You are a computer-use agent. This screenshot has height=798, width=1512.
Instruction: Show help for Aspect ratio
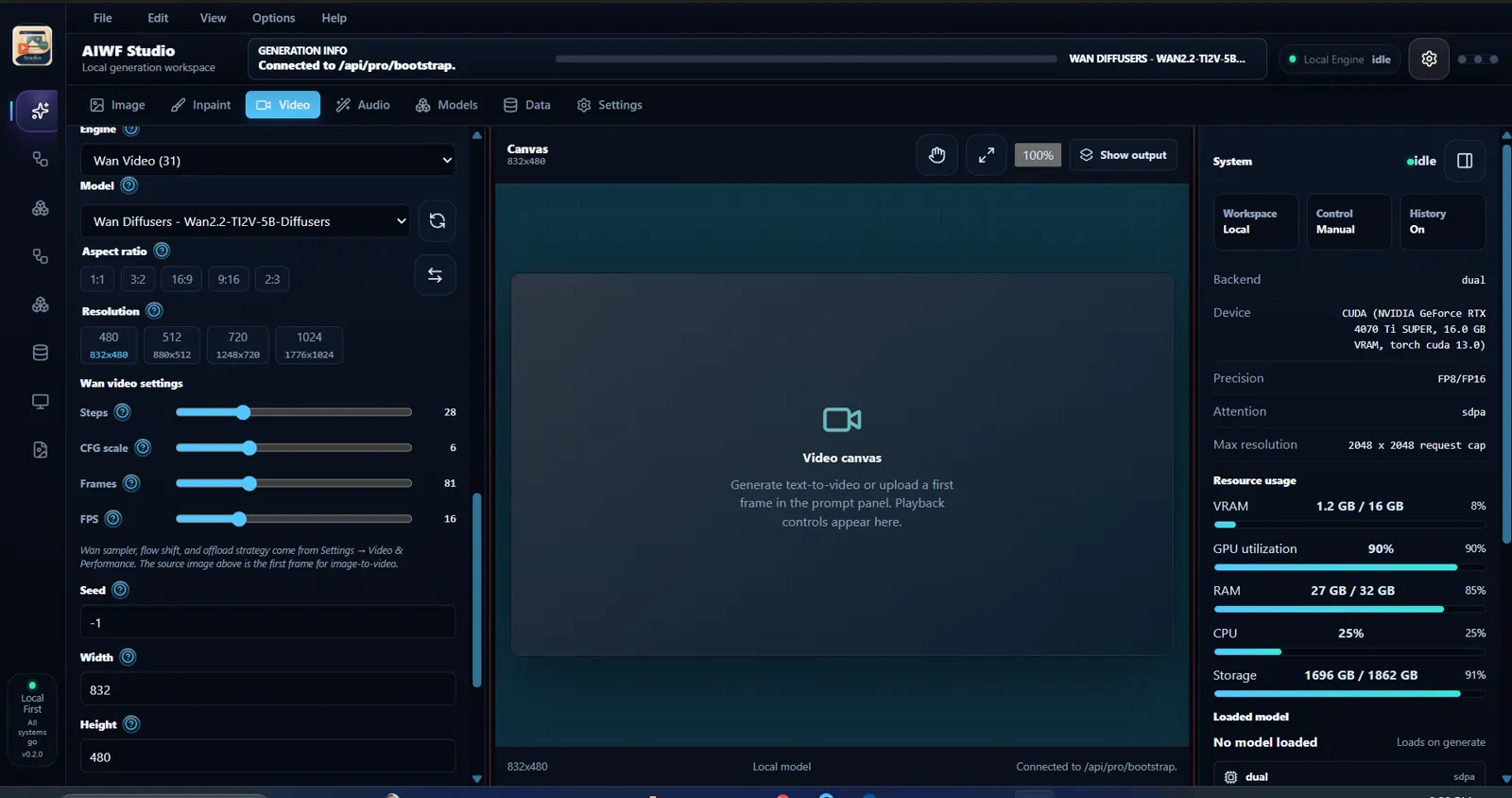click(x=162, y=251)
